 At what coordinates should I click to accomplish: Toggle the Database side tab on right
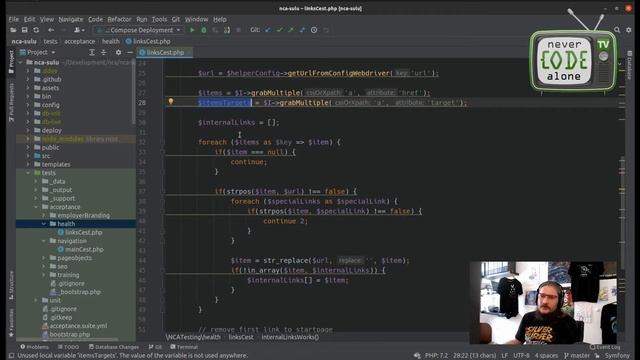click(x=629, y=65)
